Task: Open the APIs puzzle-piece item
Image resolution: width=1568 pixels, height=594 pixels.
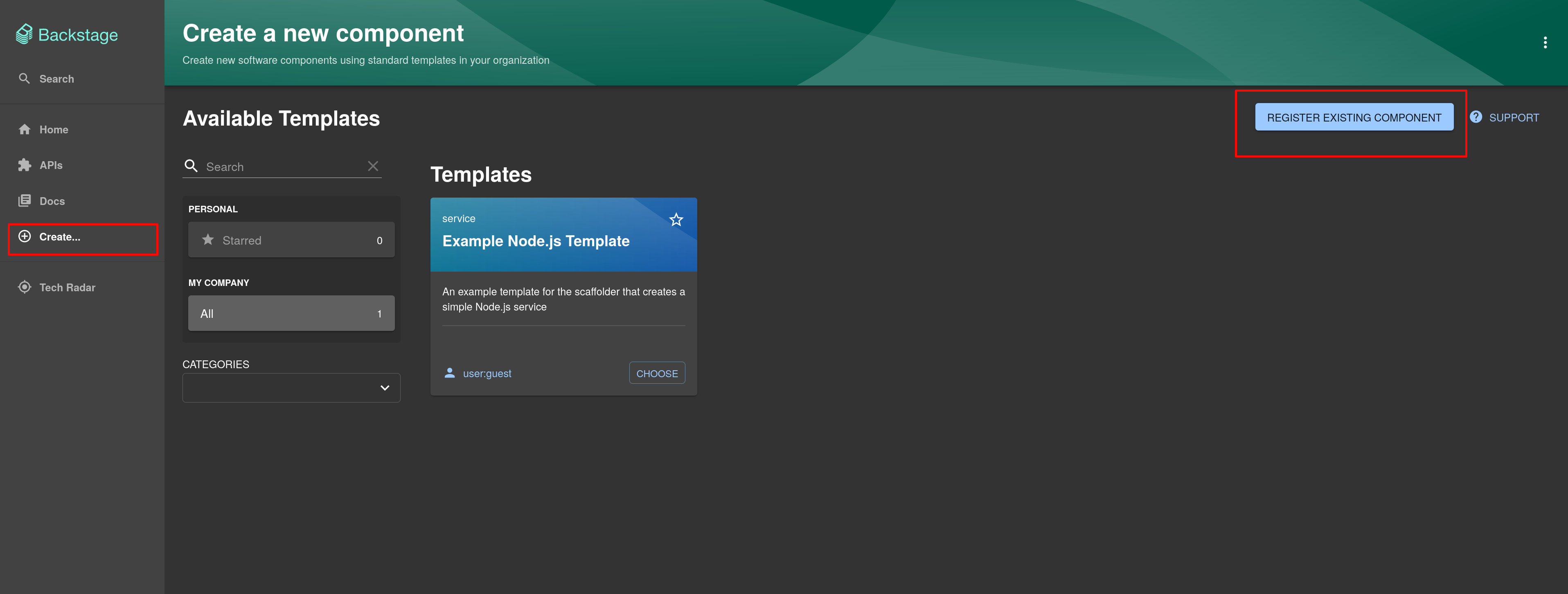Action: (x=50, y=165)
